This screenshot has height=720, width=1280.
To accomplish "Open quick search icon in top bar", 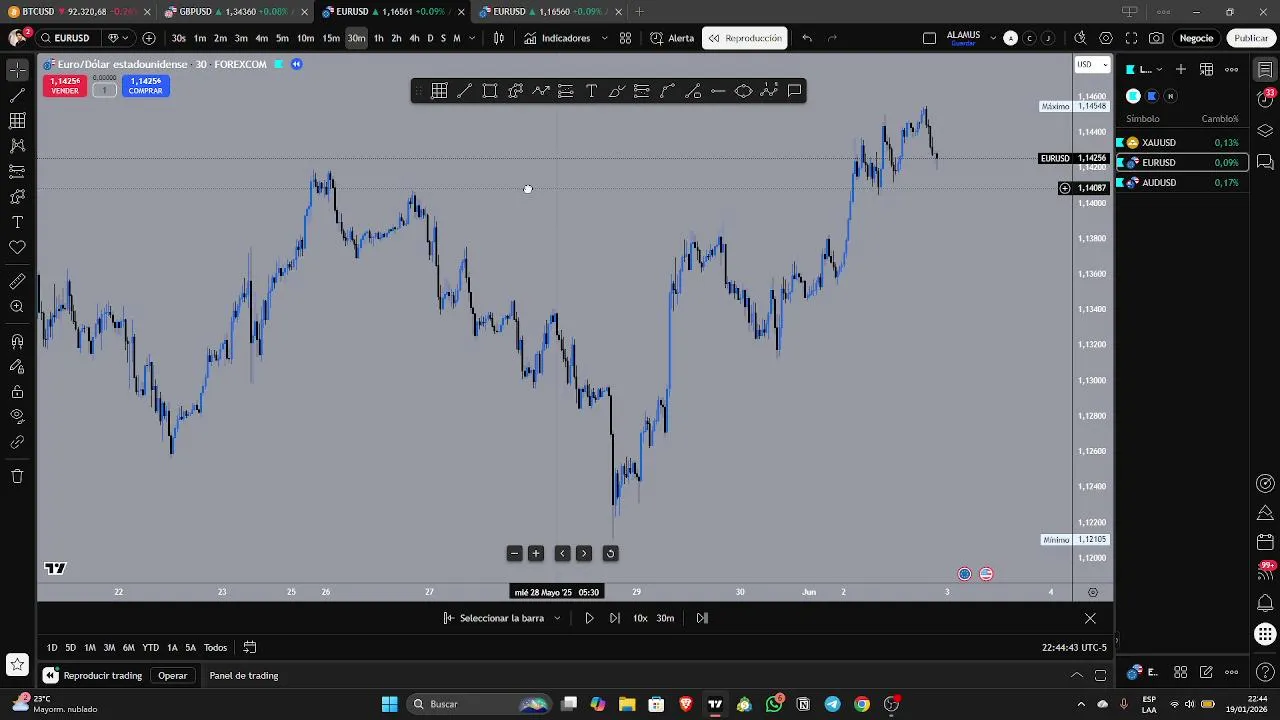I will click(1080, 38).
